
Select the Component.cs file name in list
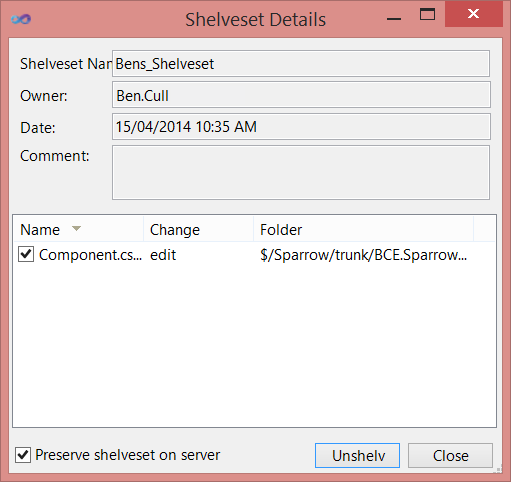pos(90,255)
